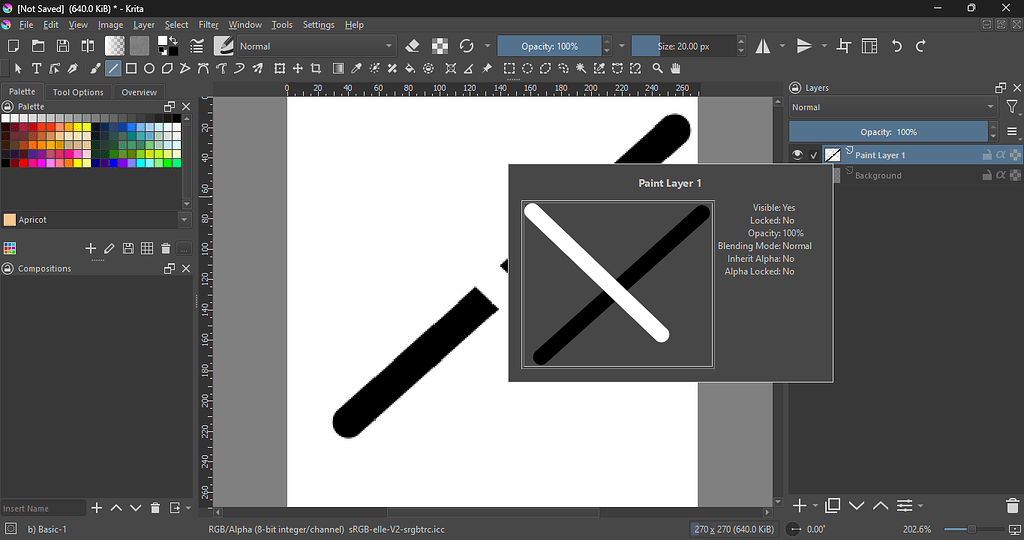
Task: Toggle alpha lock on Background layer
Action: click(1016, 175)
